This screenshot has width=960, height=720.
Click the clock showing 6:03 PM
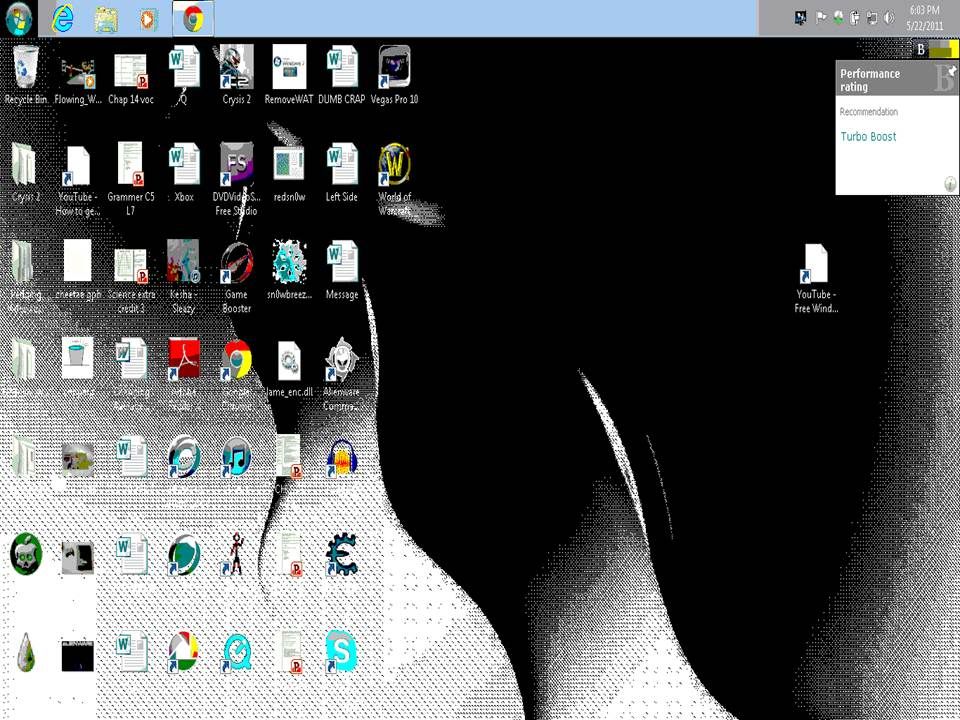click(923, 17)
